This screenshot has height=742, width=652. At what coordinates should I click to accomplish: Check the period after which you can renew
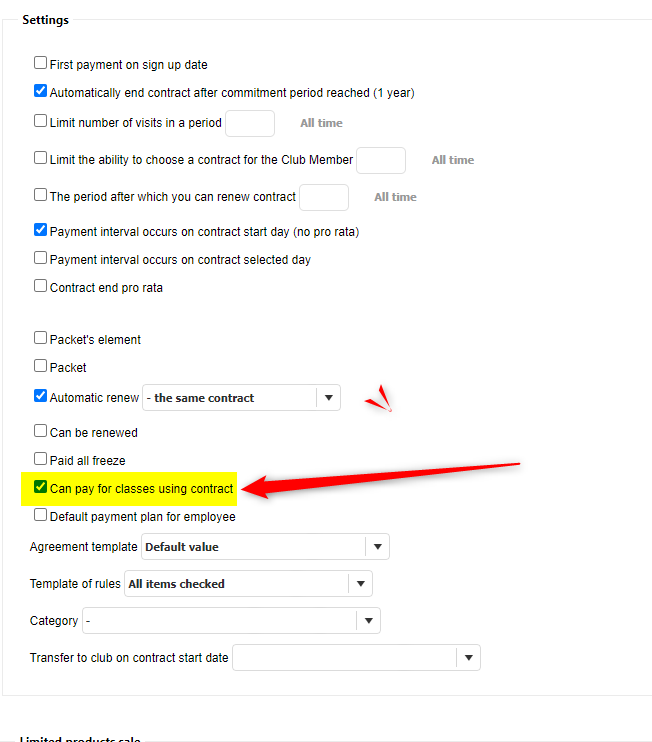[41, 195]
